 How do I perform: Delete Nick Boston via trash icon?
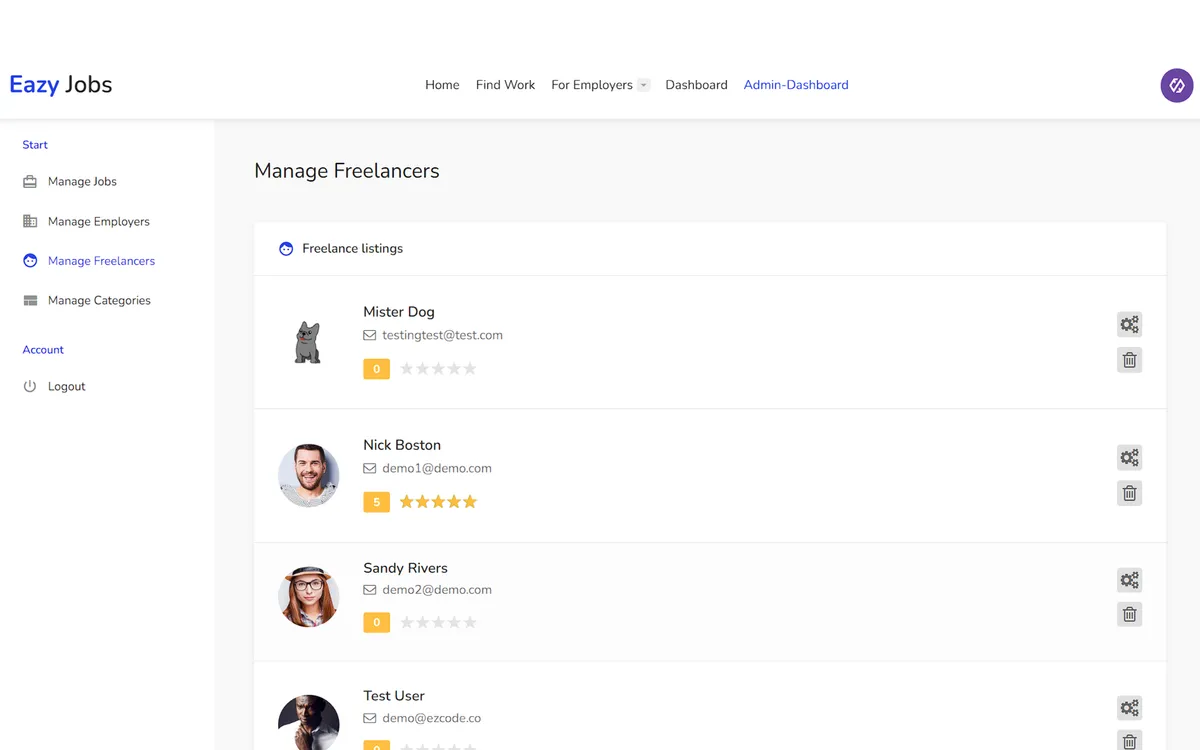(x=1129, y=493)
